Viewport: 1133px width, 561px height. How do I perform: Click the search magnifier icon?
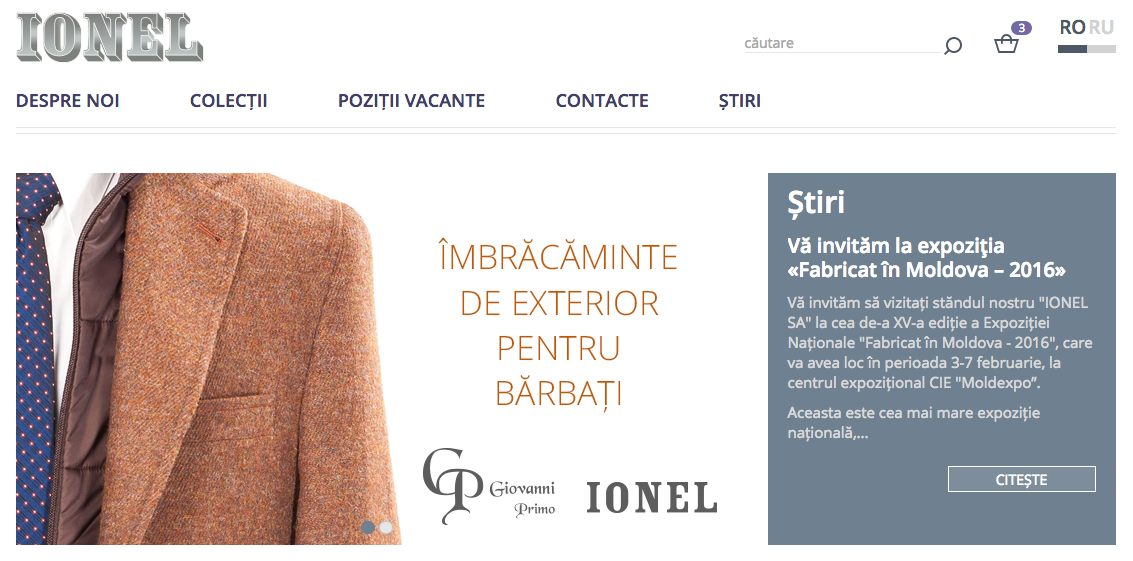click(x=953, y=46)
